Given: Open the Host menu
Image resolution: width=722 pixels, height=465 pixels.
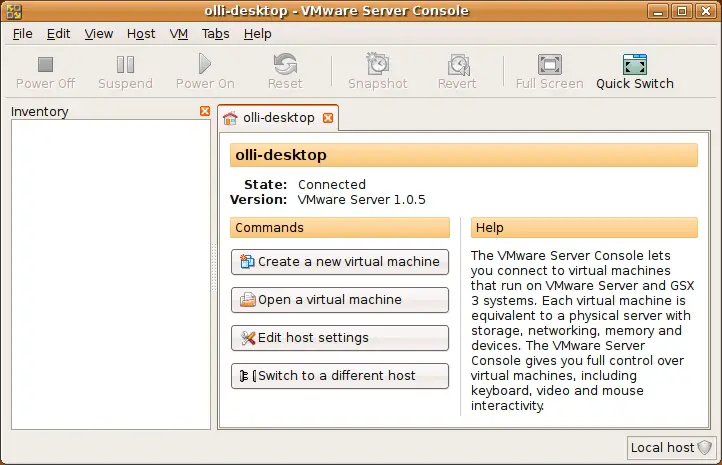Looking at the screenshot, I should [x=141, y=34].
